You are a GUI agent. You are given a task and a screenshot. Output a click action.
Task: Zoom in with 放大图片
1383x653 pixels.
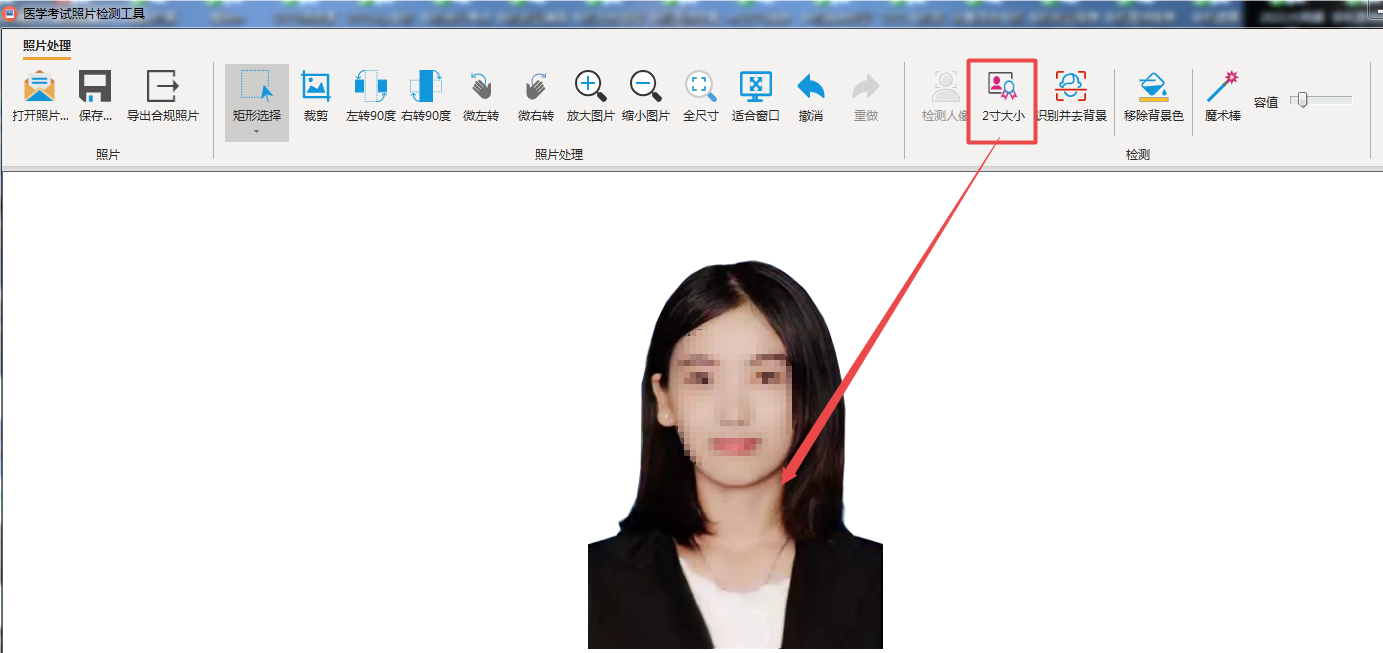coord(590,88)
